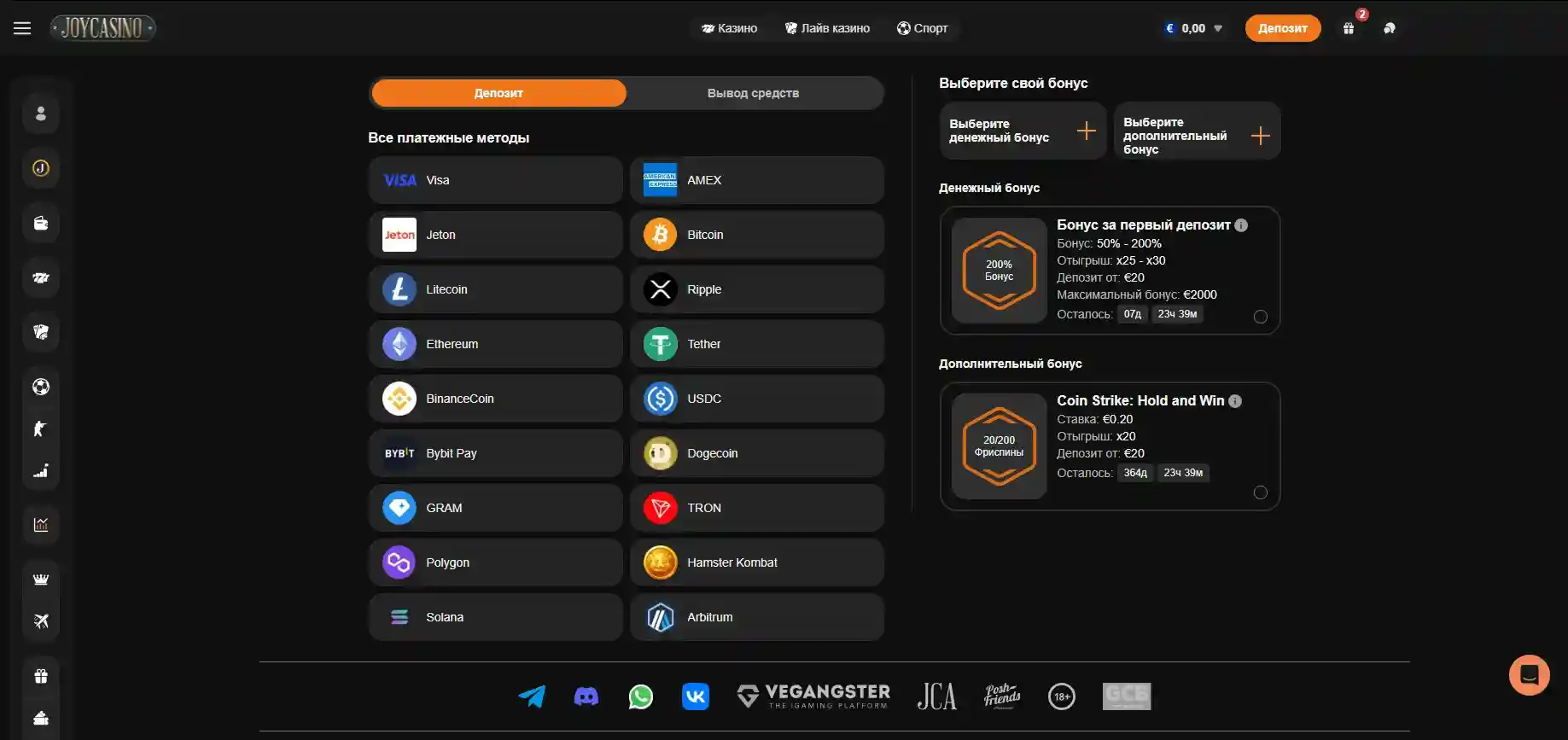Choose Visa payment method
Viewport: 1568px width, 740px height.
tap(496, 180)
